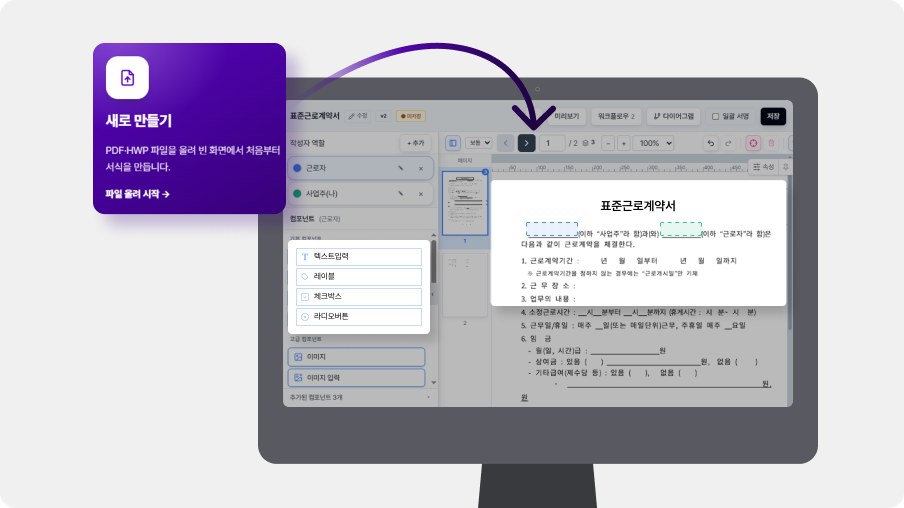Remove the 사업주(나) role with X
904x508 pixels.
pyautogui.click(x=421, y=194)
